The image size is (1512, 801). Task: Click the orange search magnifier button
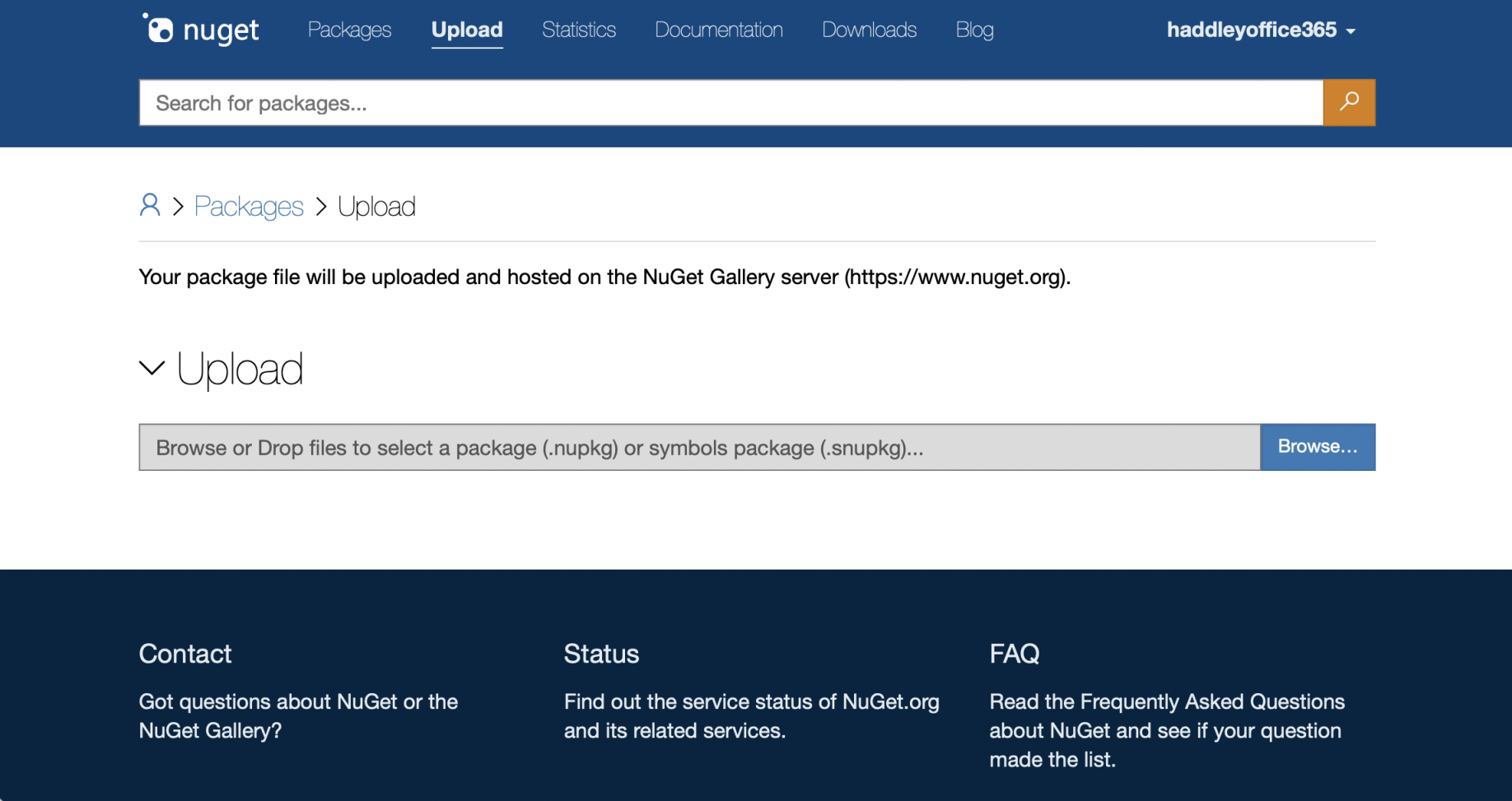coord(1348,102)
